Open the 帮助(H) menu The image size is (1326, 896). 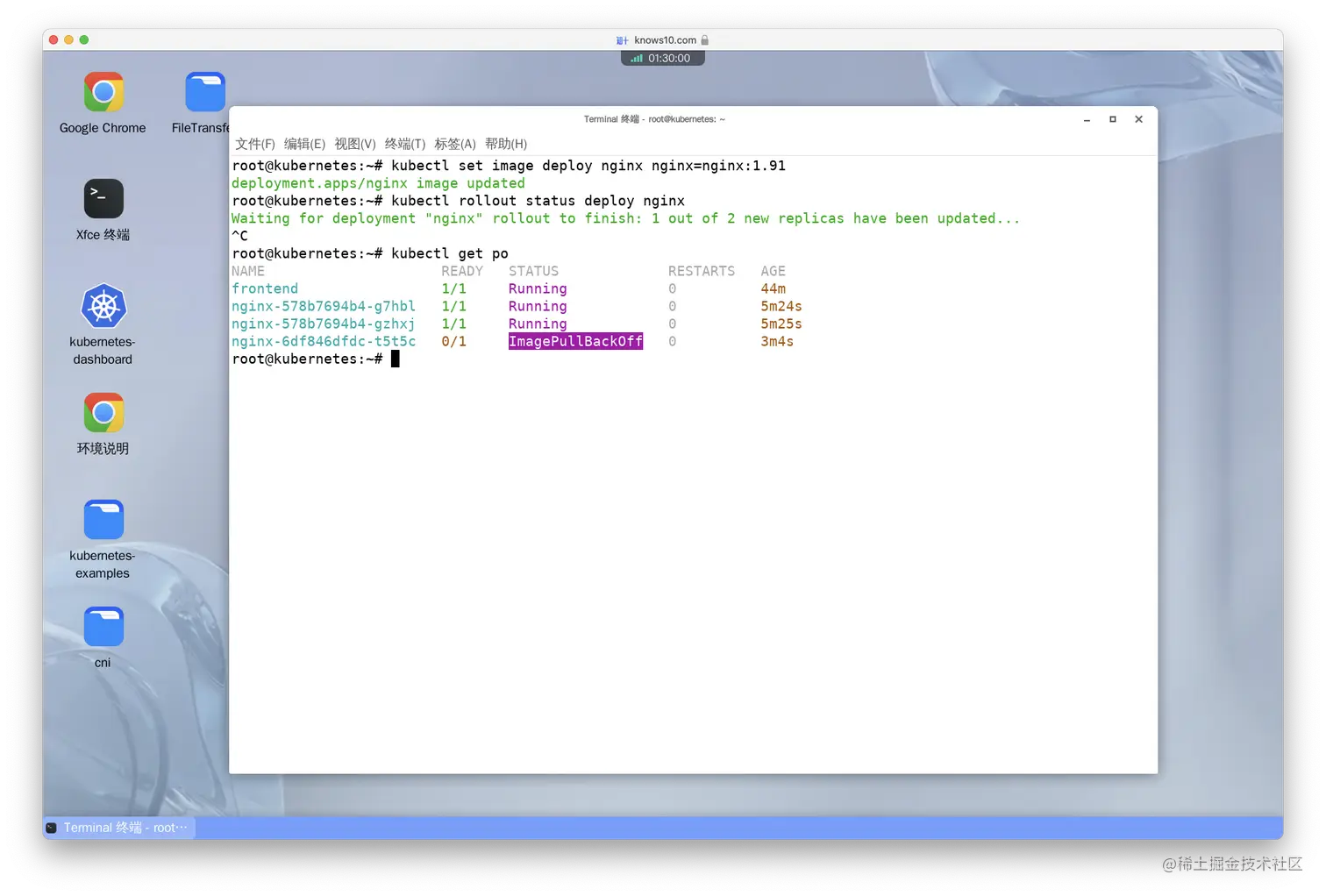[506, 144]
